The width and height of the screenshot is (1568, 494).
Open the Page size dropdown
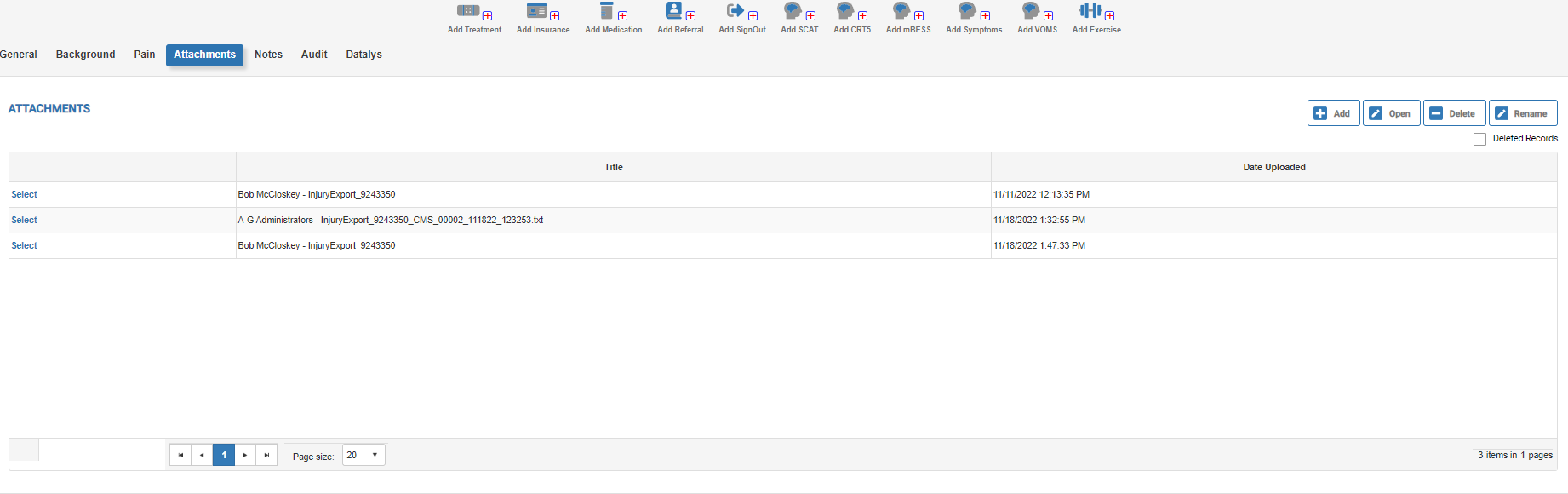[x=363, y=455]
